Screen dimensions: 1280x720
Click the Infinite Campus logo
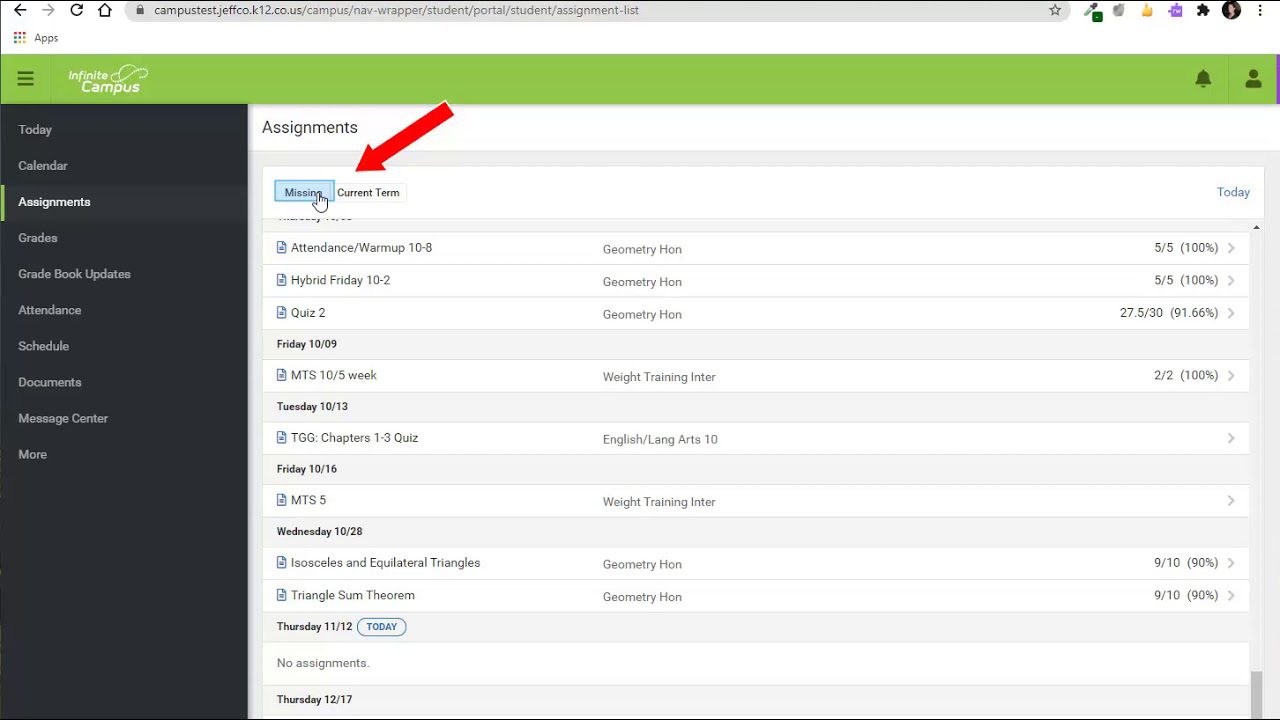108,80
